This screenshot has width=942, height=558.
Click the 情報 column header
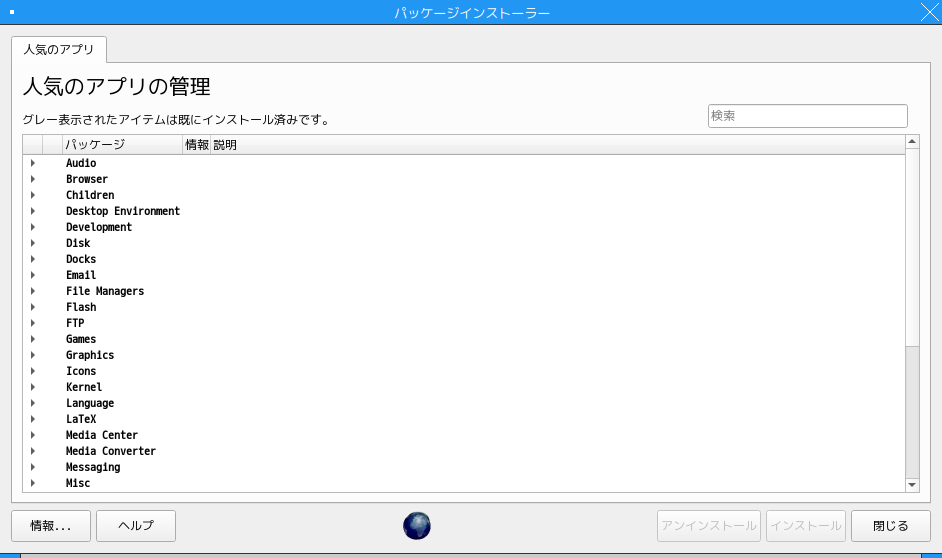point(196,145)
